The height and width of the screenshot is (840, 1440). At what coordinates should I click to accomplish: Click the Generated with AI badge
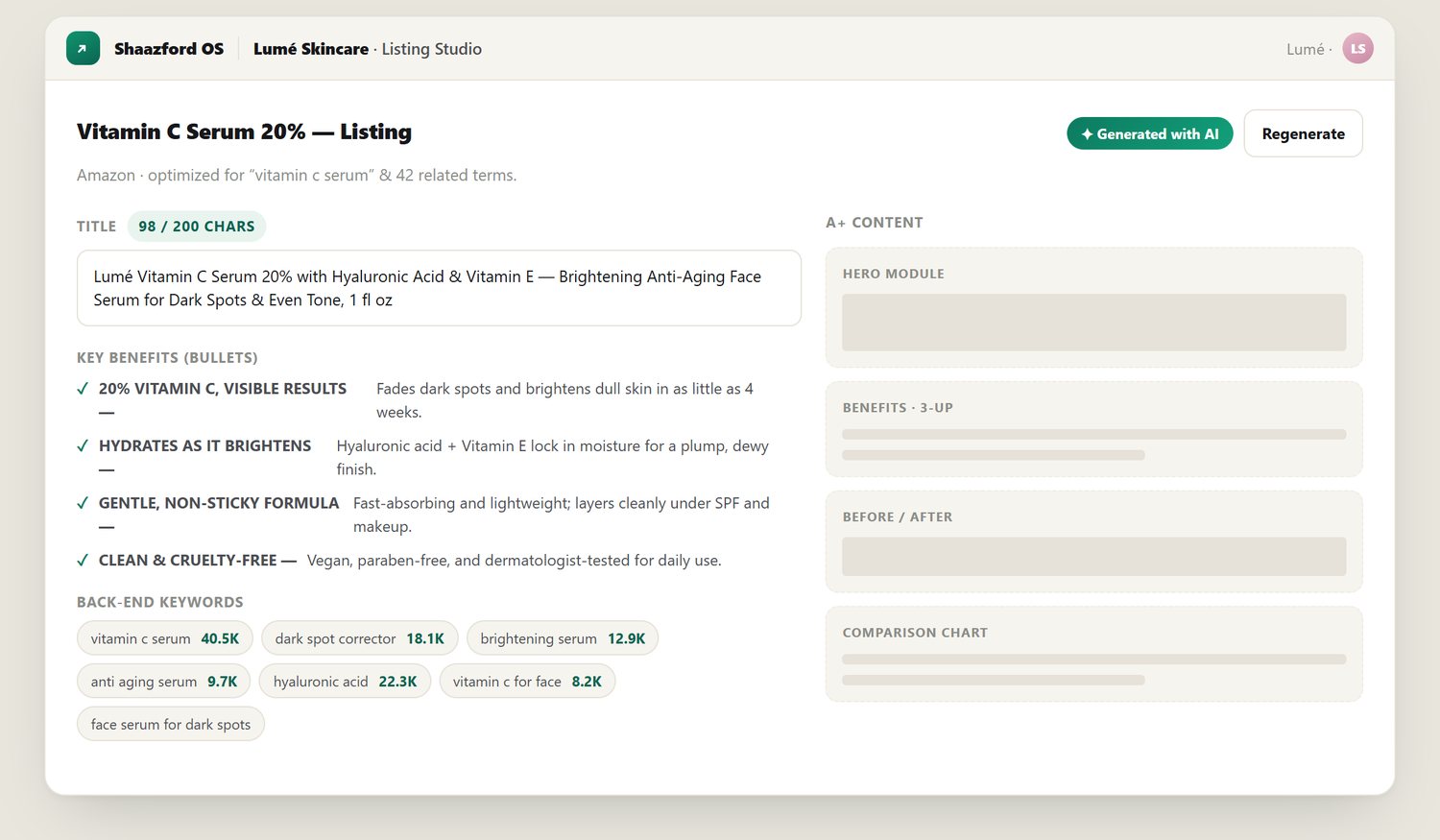pos(1150,133)
